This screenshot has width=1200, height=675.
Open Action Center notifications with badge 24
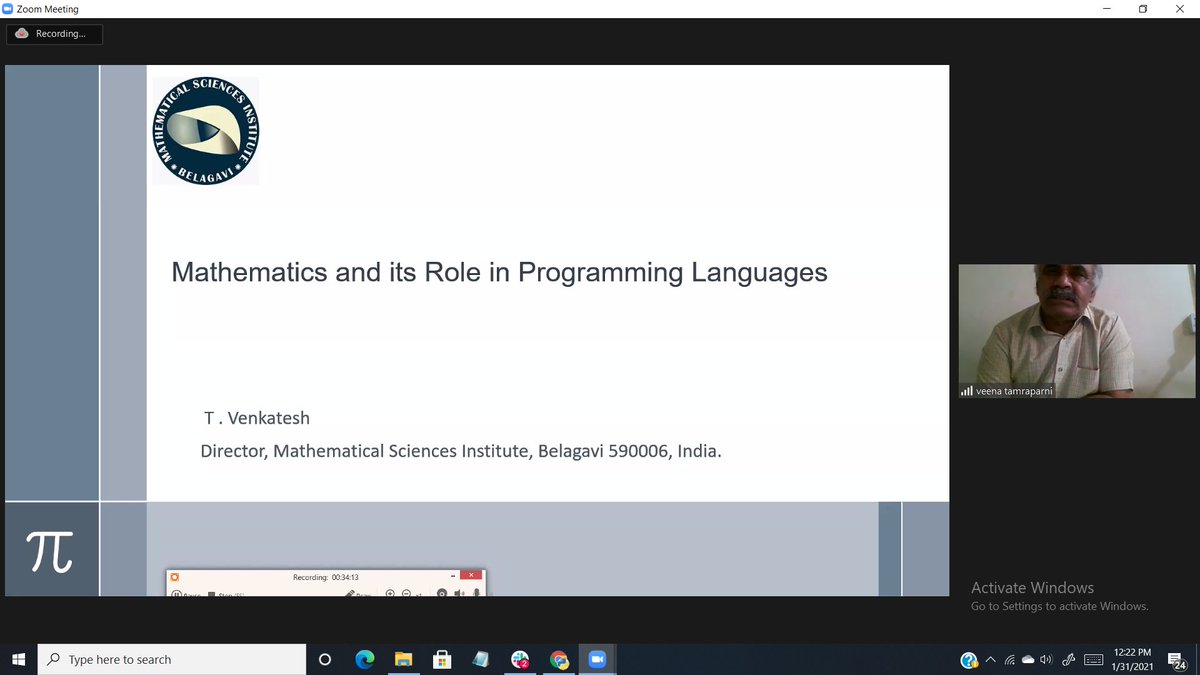[x=1177, y=660]
